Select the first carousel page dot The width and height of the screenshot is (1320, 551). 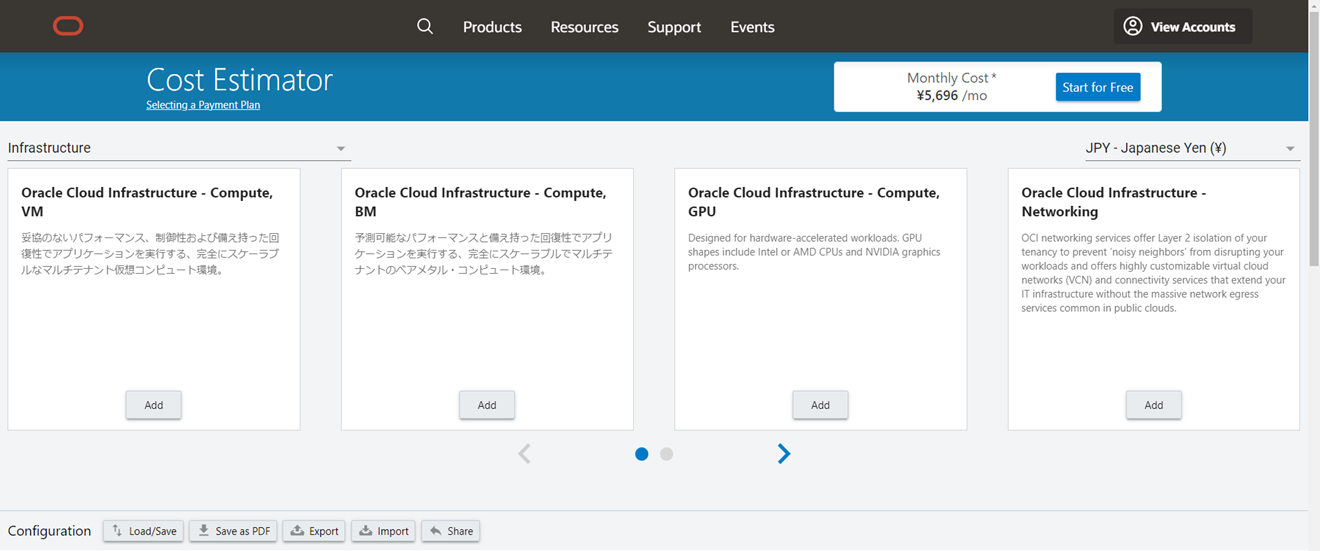pos(642,454)
